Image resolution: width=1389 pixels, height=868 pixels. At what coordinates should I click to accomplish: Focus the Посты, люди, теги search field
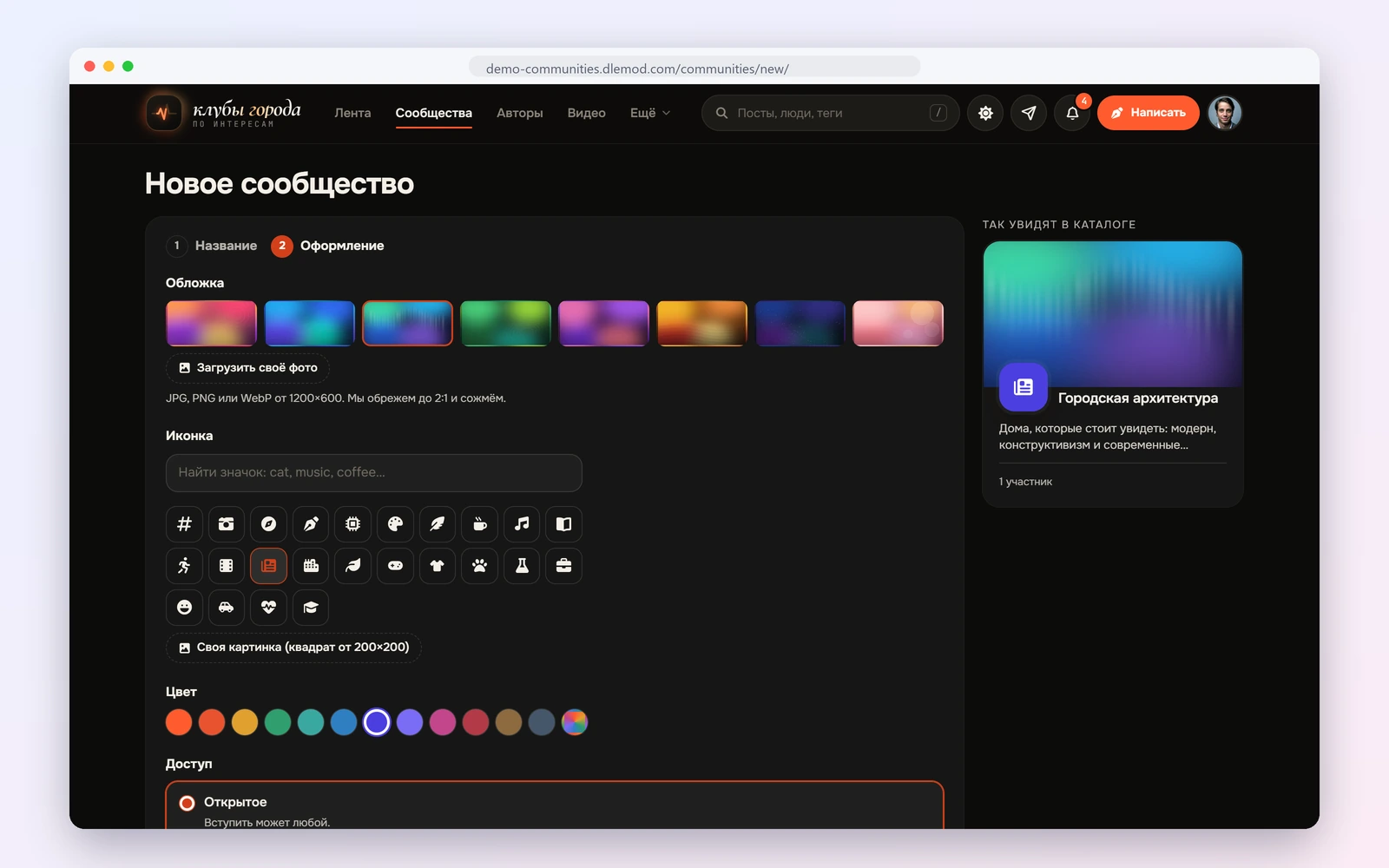tap(830, 113)
